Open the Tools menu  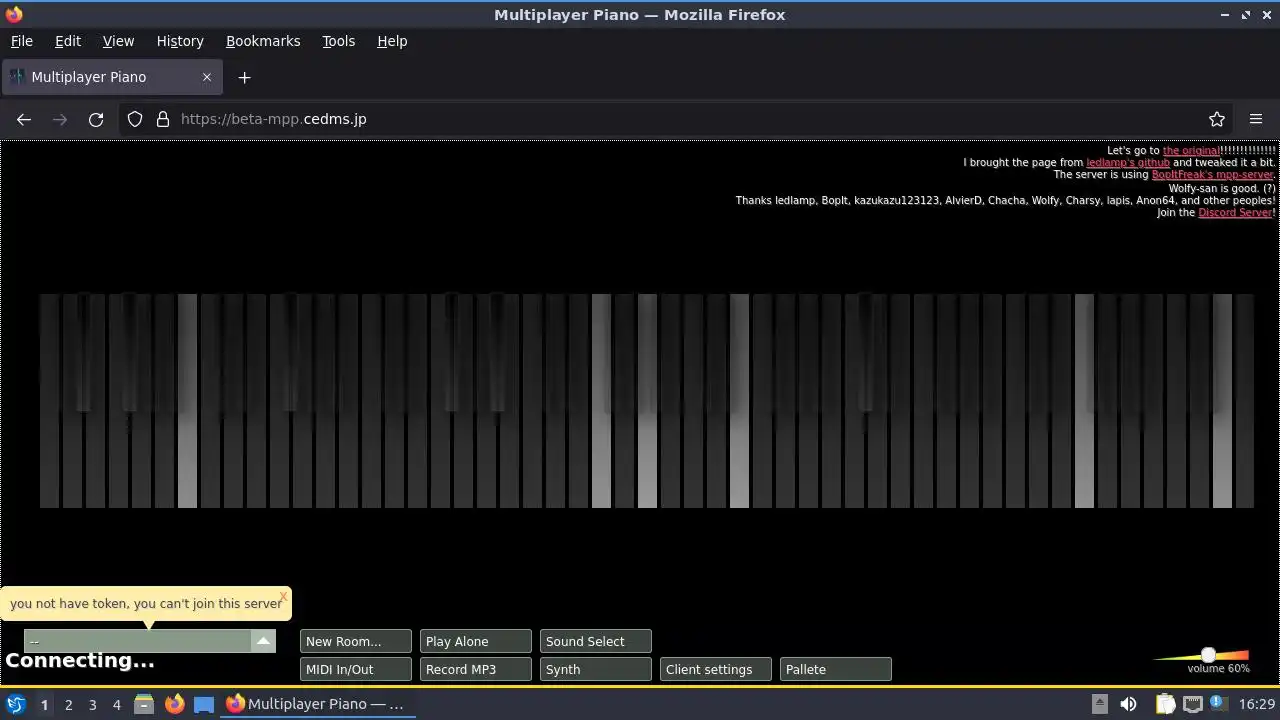pos(338,41)
